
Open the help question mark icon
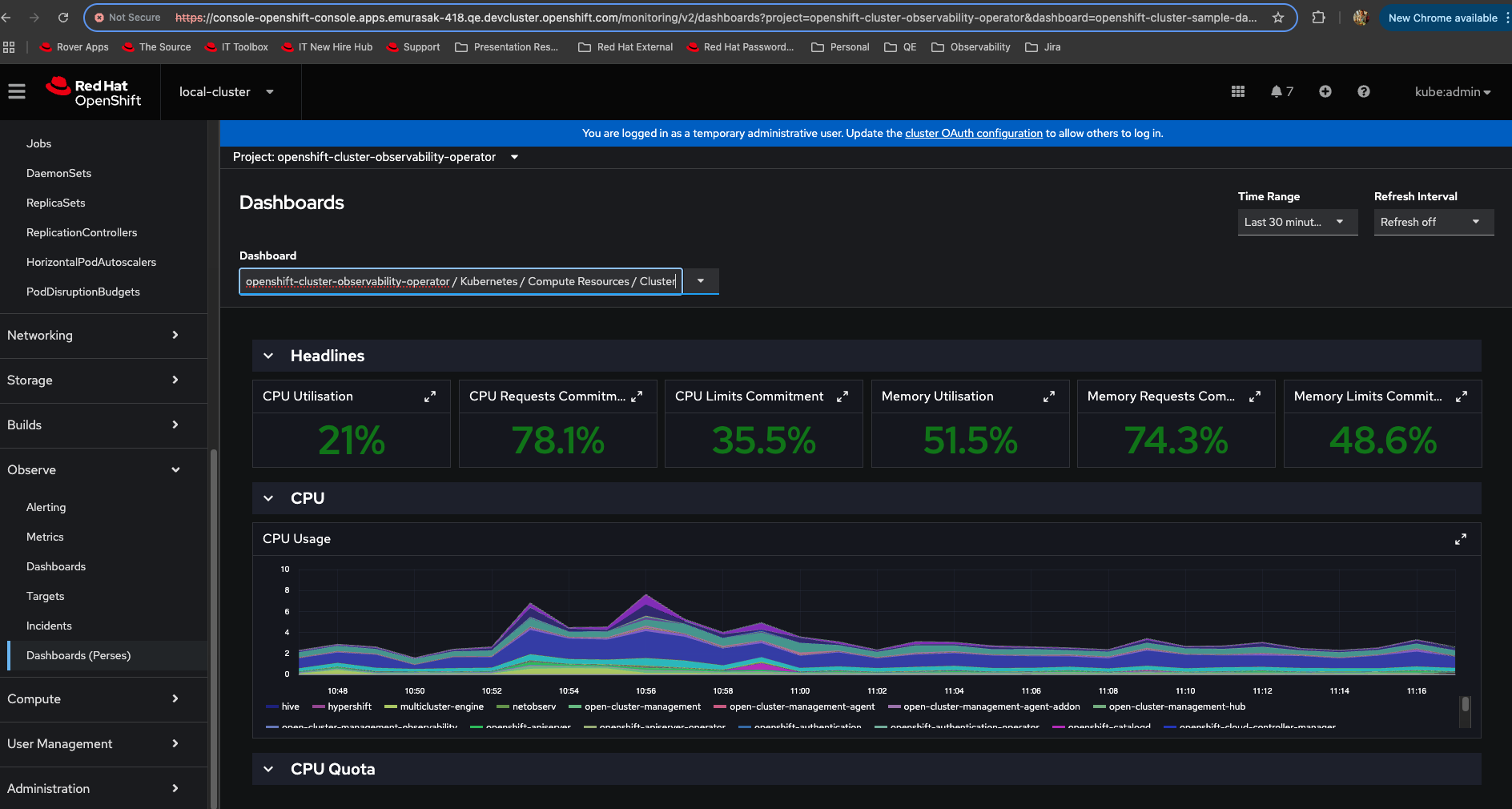point(1363,92)
